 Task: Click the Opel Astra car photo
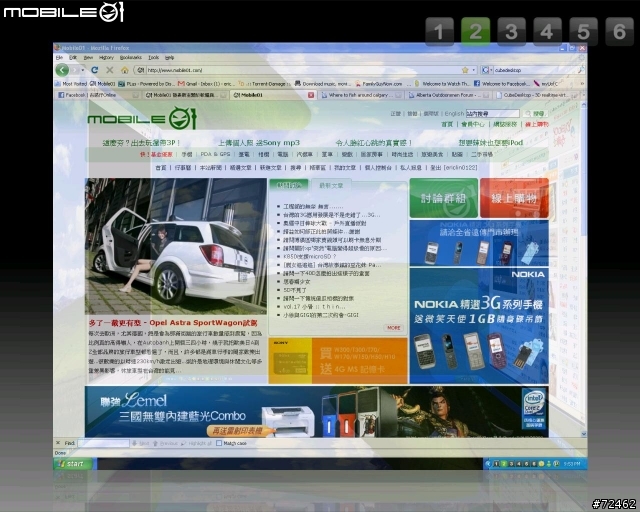(176, 246)
